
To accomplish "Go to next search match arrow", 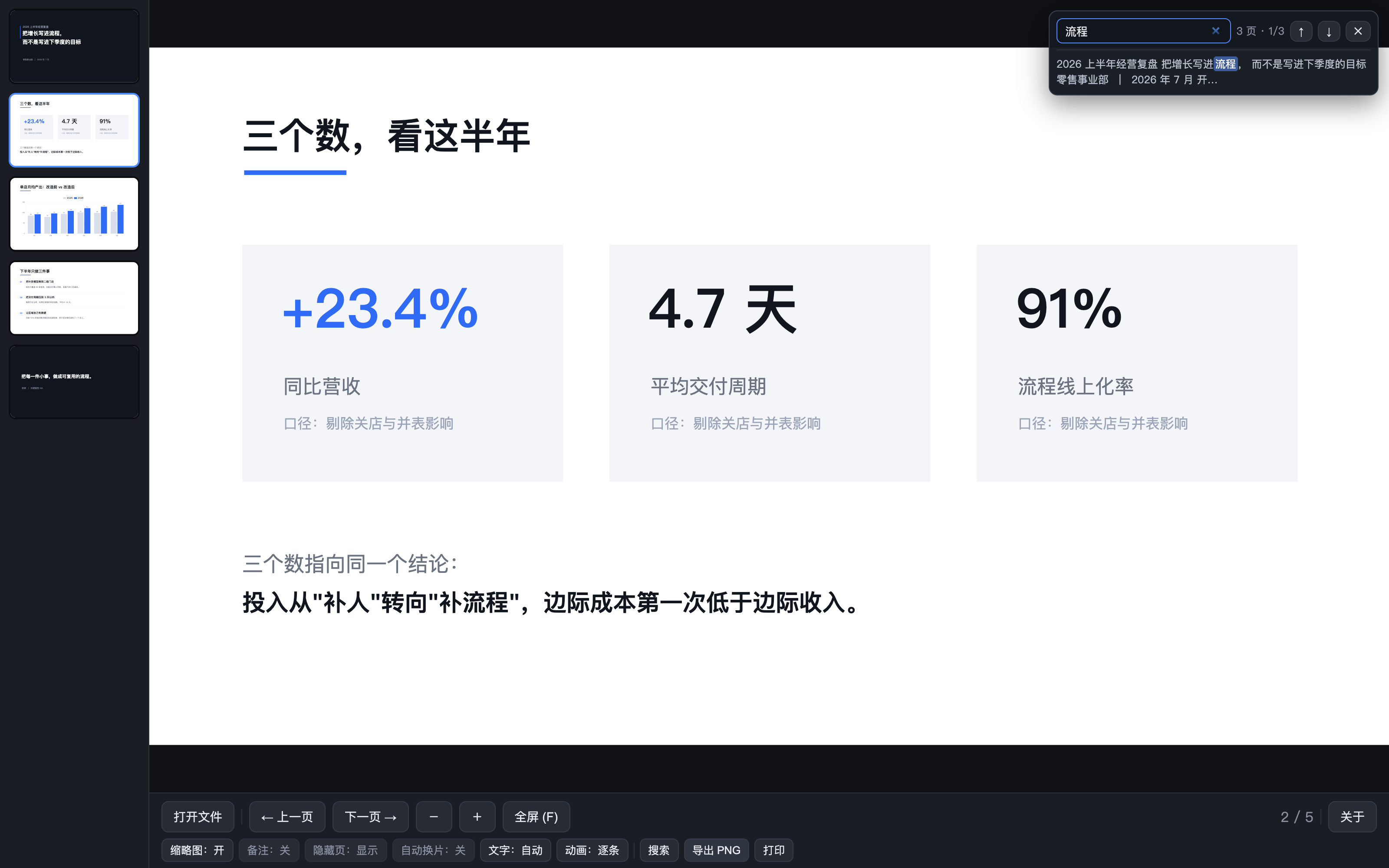I will click(x=1329, y=31).
